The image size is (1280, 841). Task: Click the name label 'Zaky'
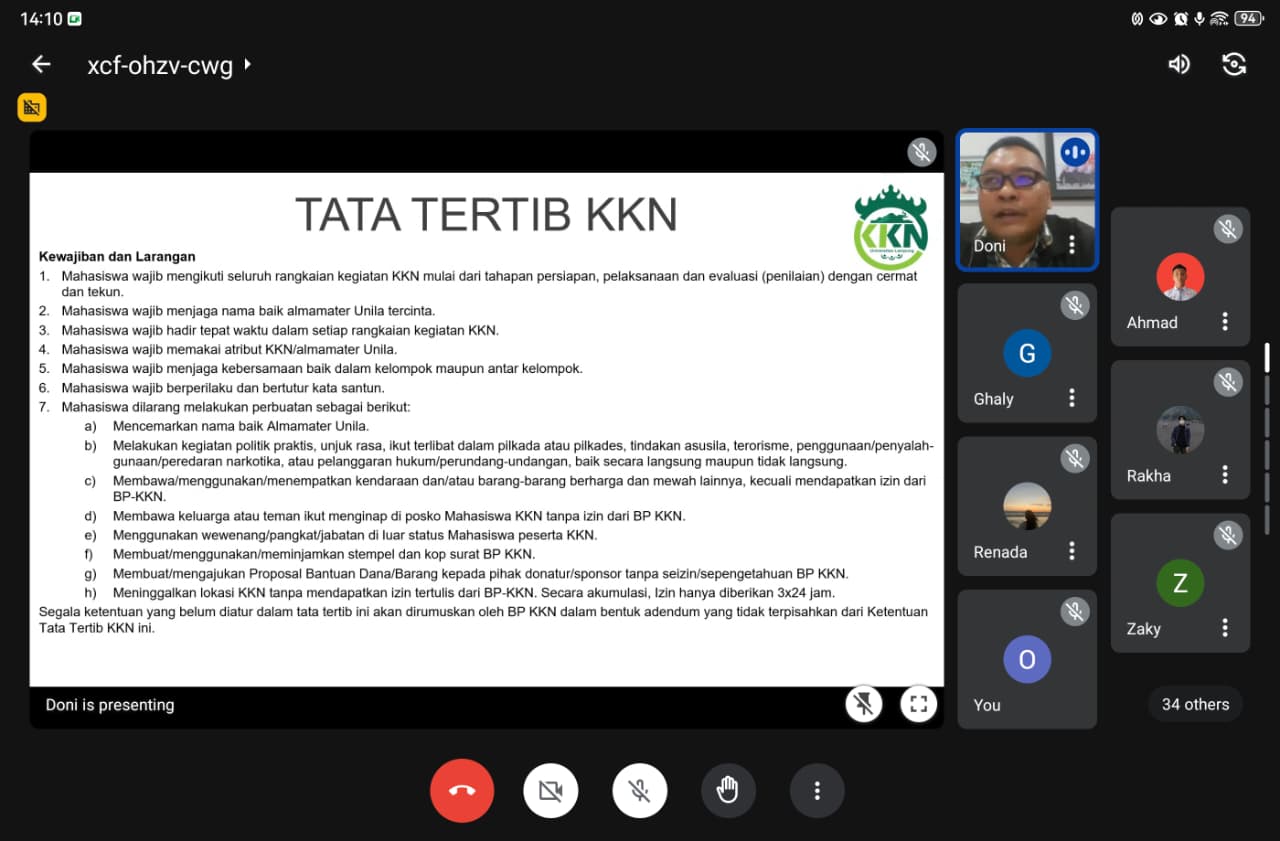point(1143,628)
